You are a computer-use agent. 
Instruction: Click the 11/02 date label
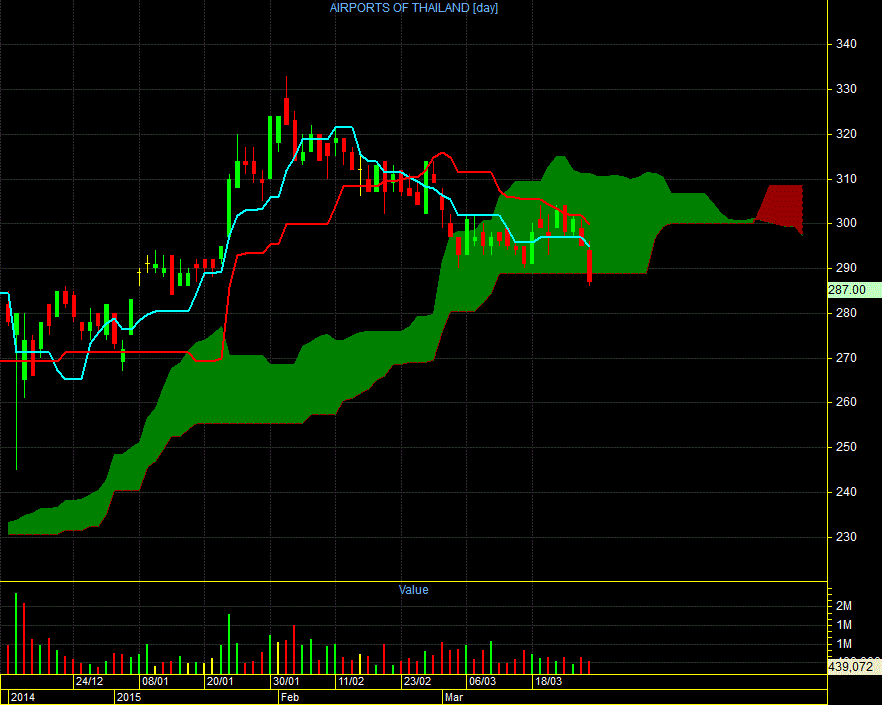pyautogui.click(x=351, y=681)
